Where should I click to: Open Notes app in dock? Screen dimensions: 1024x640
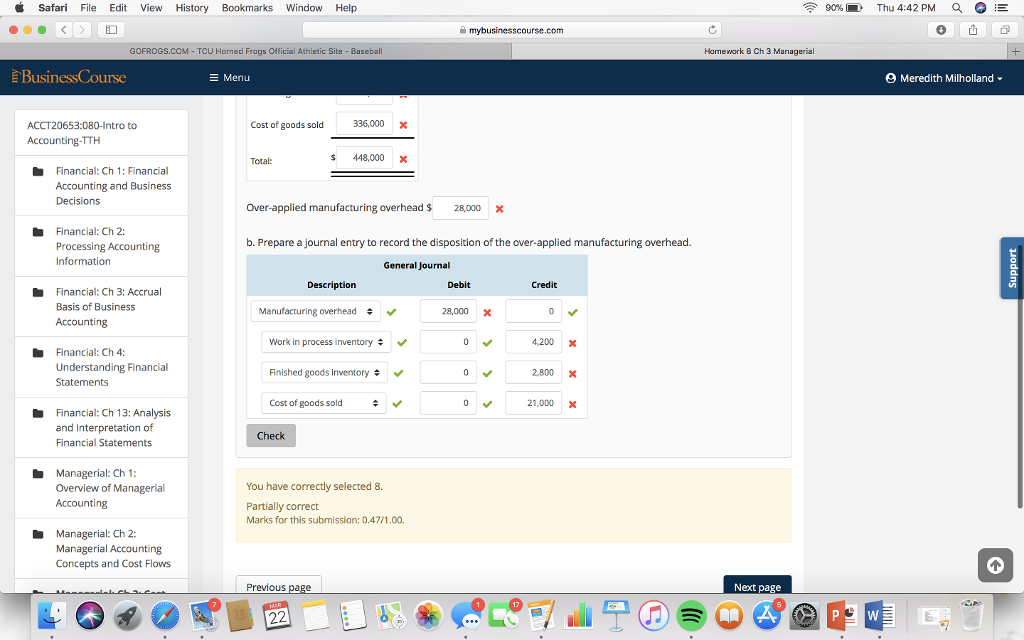pos(315,616)
